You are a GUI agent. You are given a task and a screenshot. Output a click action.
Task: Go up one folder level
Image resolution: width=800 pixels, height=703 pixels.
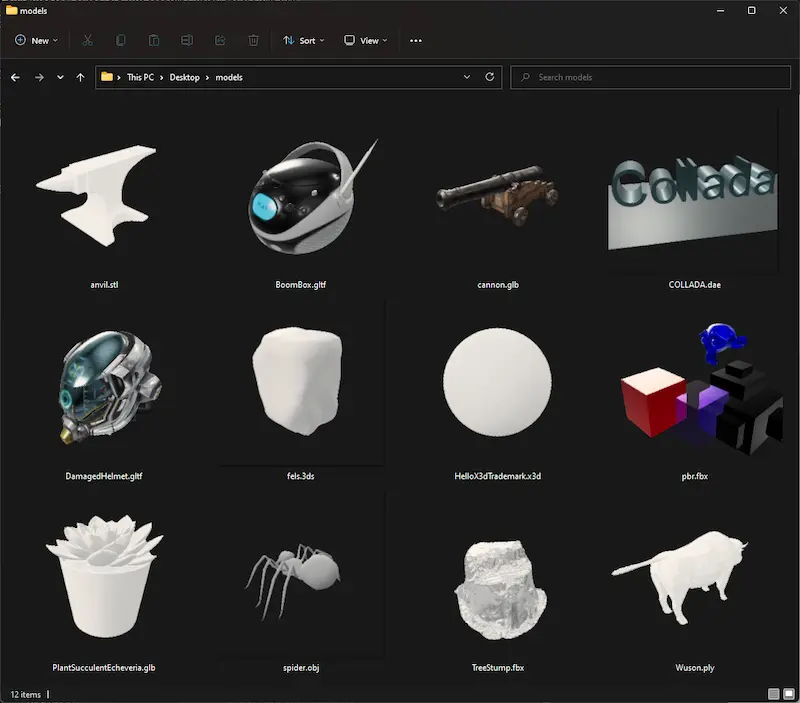coord(80,78)
